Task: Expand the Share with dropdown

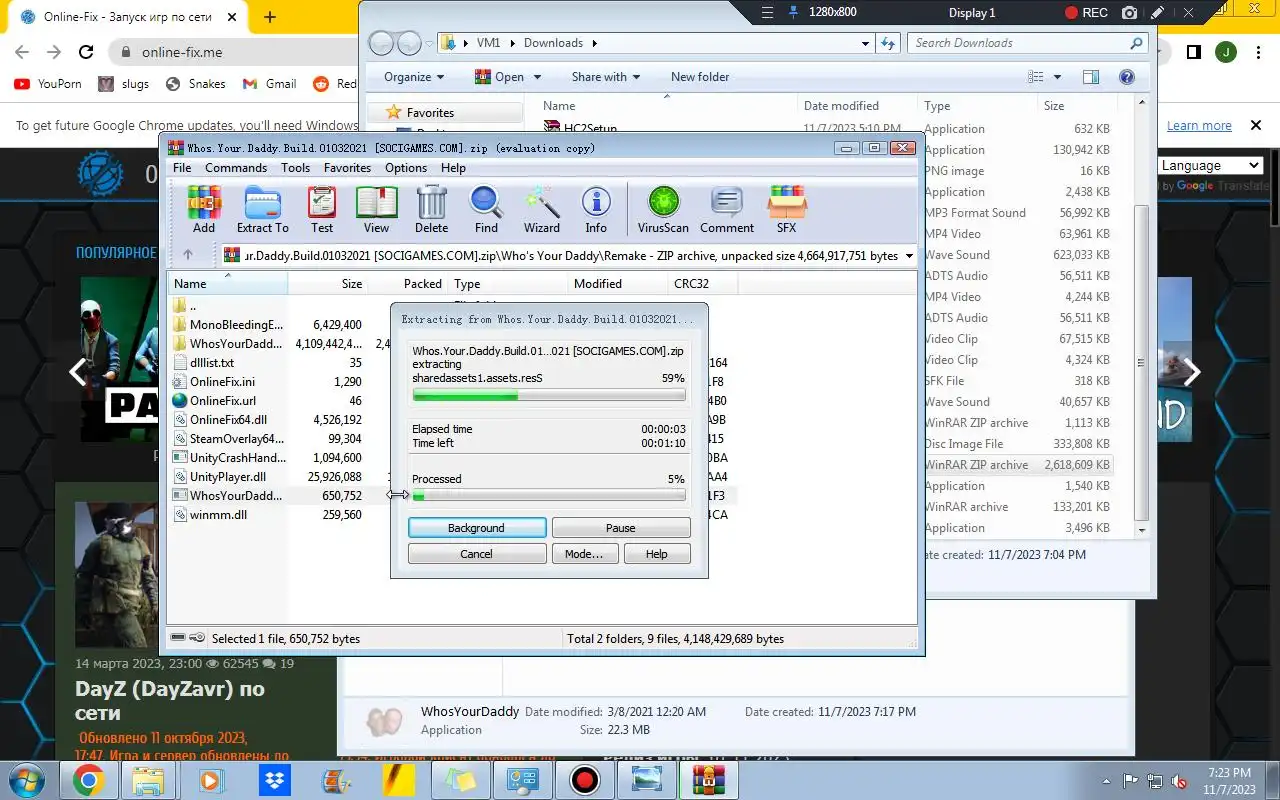Action: pyautogui.click(x=606, y=77)
